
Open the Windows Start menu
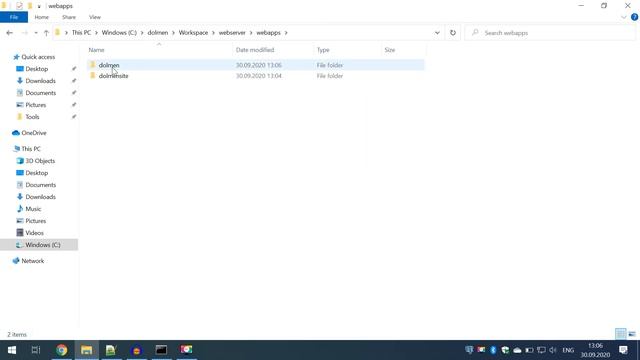(x=12, y=350)
